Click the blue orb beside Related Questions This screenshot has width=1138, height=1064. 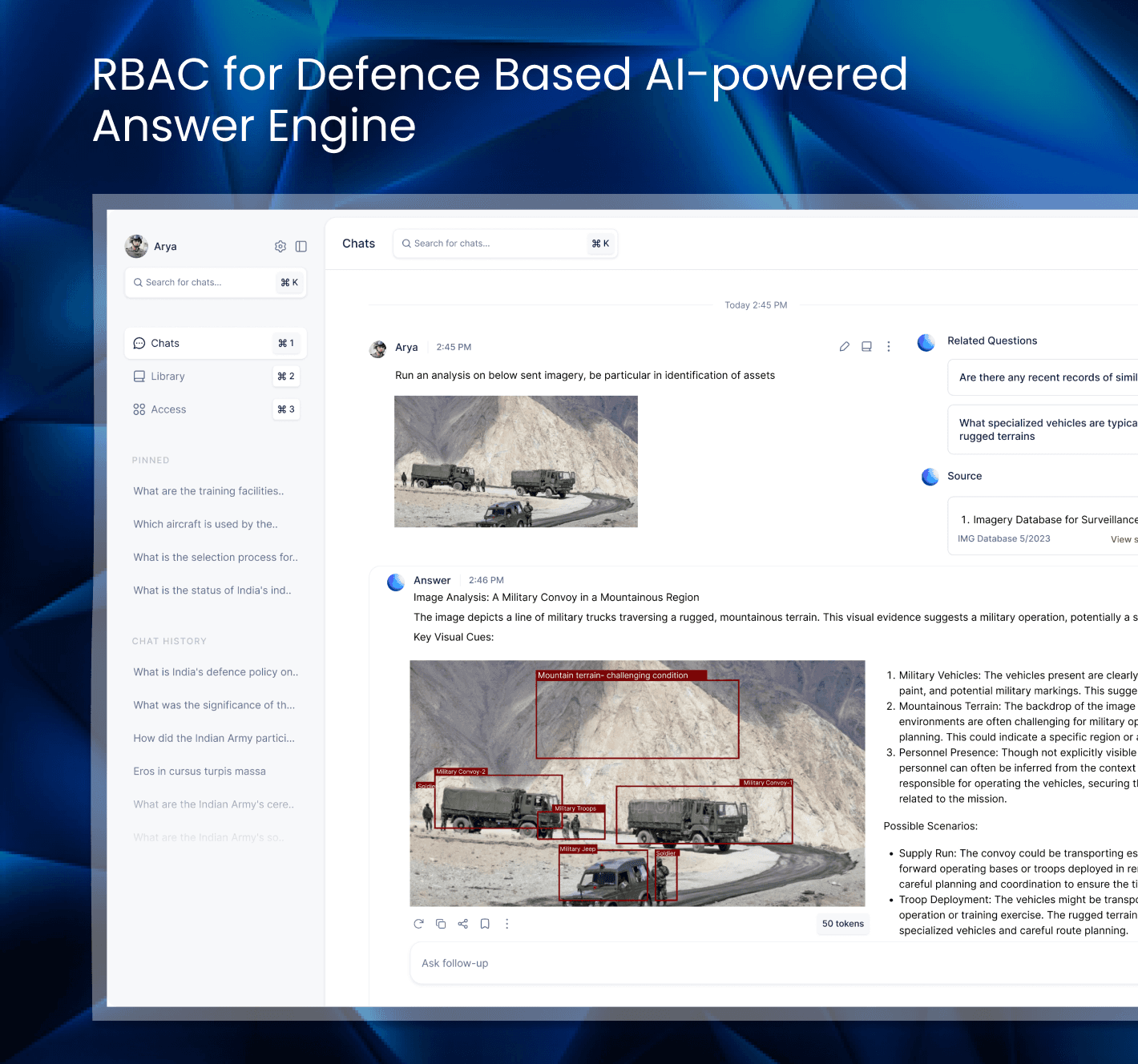926,343
